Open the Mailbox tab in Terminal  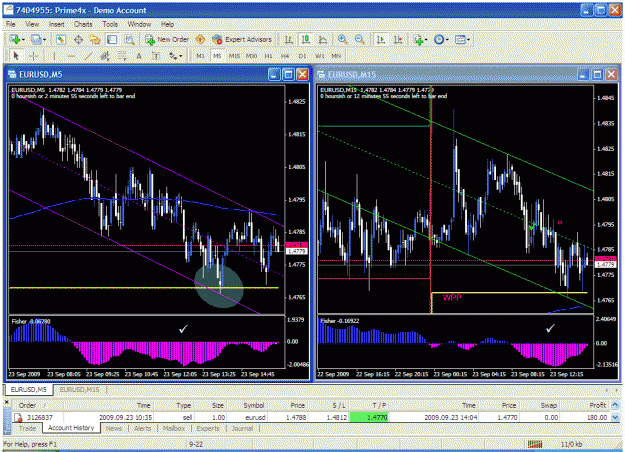coord(174,428)
